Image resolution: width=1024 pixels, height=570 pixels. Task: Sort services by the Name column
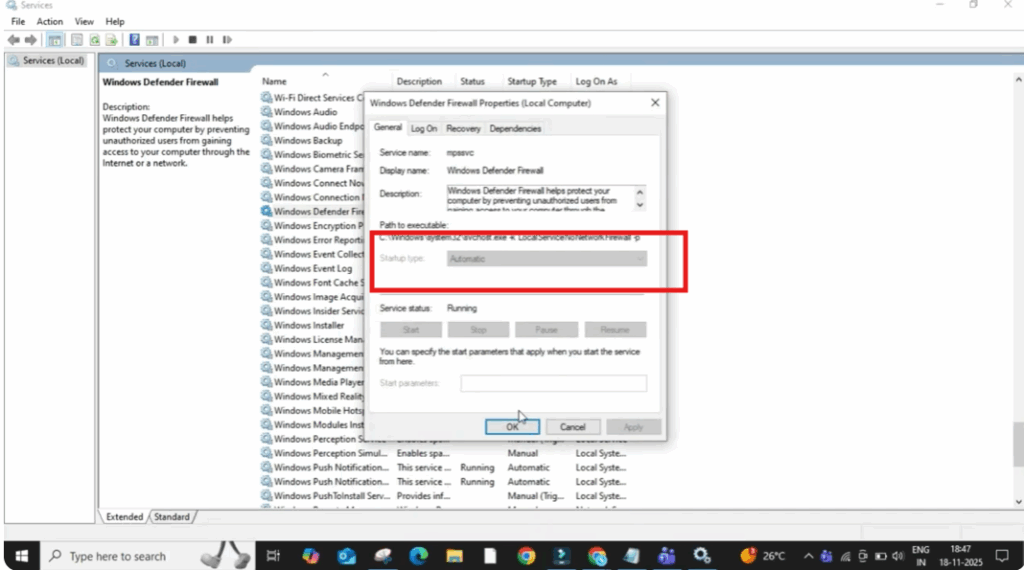pos(274,82)
